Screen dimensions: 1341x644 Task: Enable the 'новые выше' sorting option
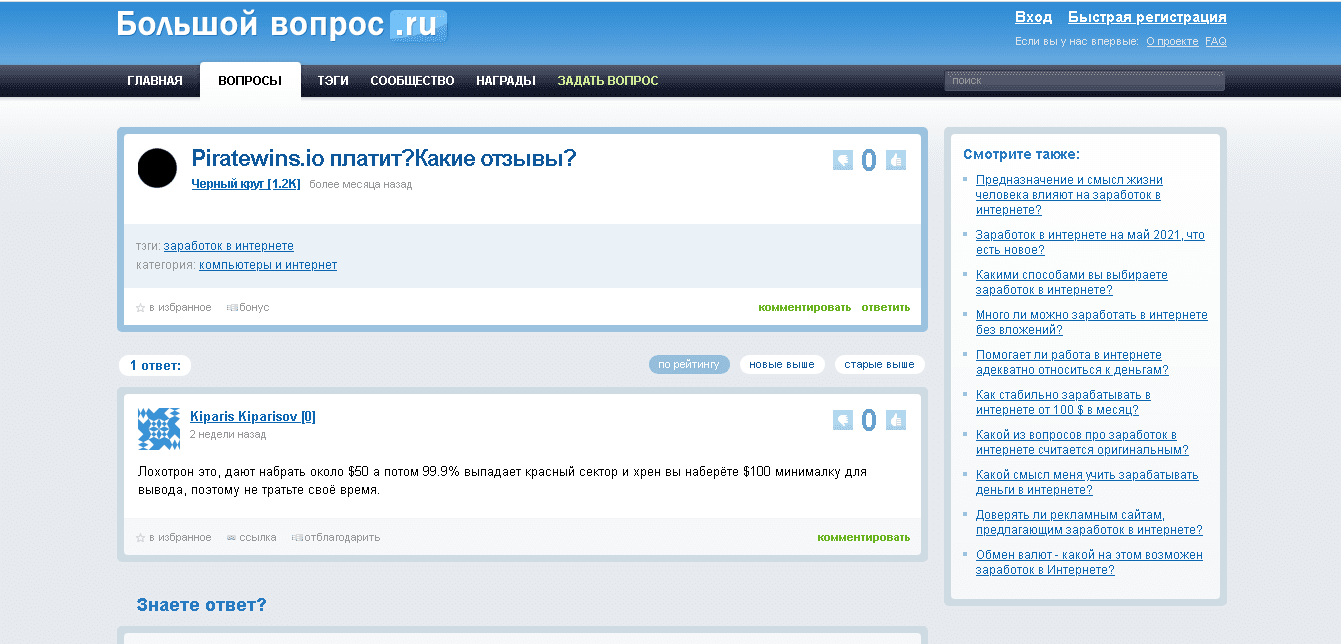pos(782,364)
